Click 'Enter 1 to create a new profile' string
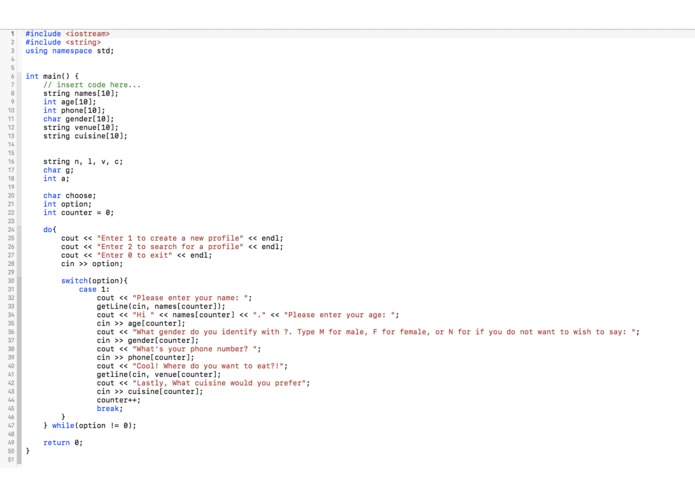 pyautogui.click(x=170, y=238)
